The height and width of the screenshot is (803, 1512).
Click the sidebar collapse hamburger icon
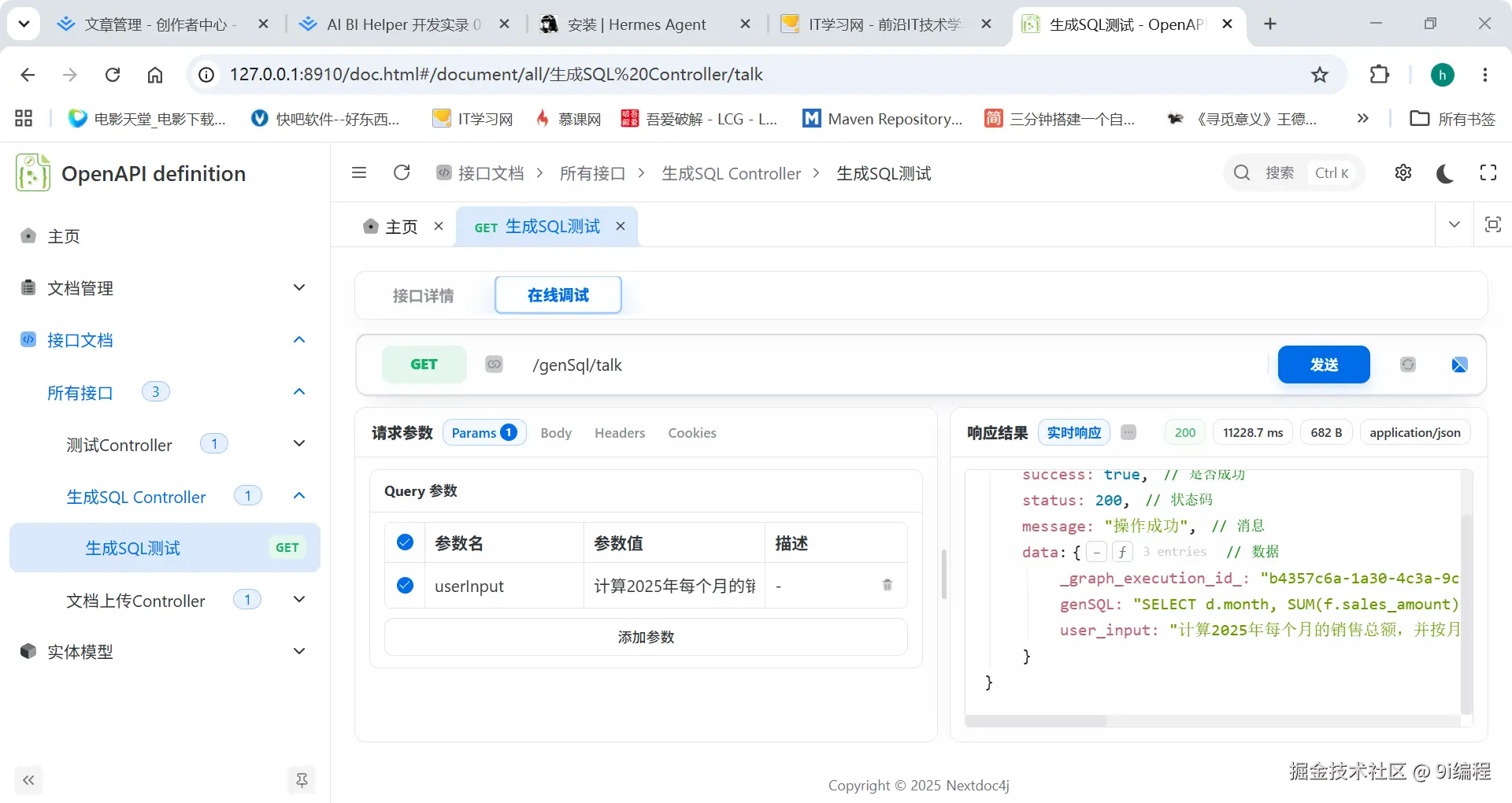tap(359, 172)
